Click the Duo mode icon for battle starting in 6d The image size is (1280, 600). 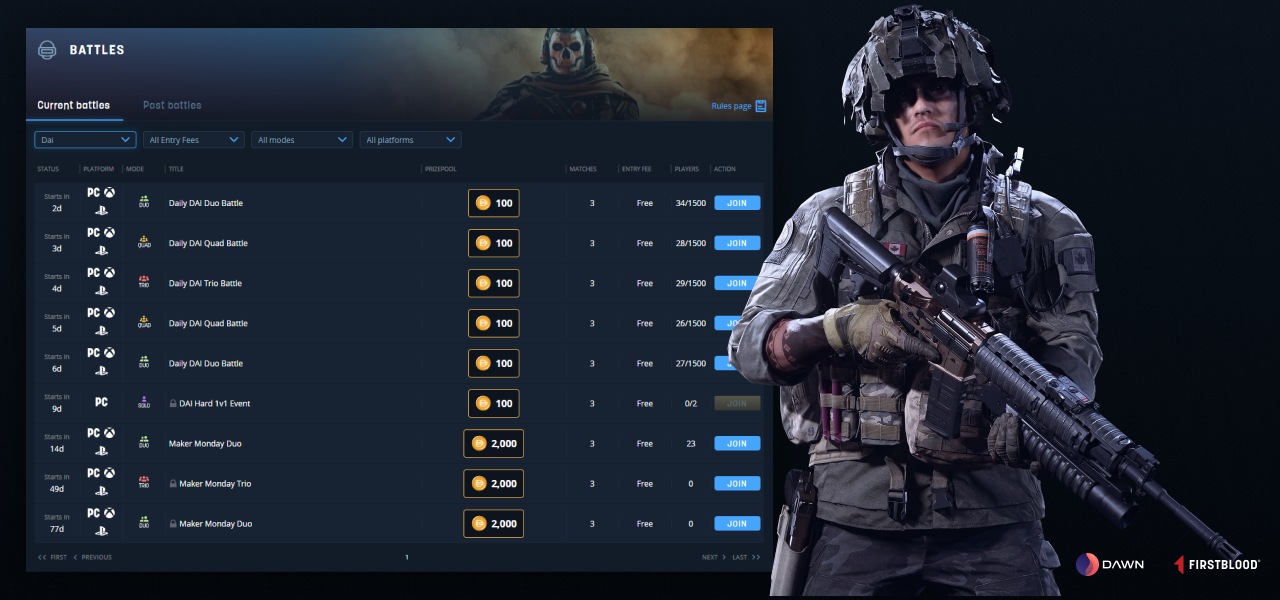pos(144,363)
